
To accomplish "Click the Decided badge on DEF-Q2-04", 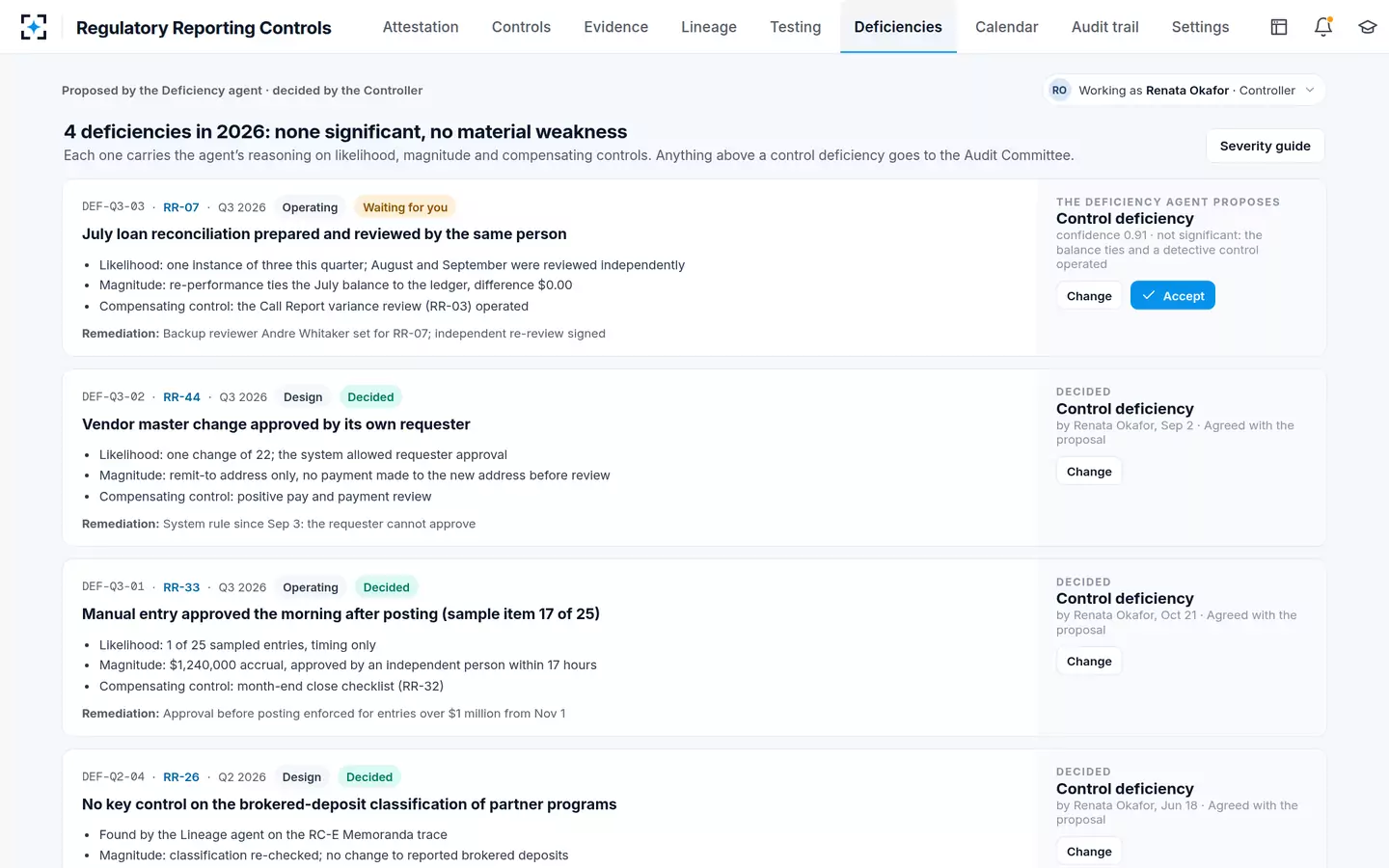I will [x=369, y=777].
